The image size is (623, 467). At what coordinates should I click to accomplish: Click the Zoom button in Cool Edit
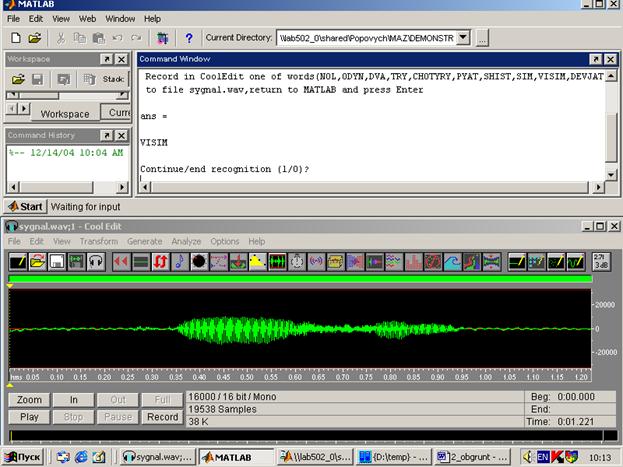(29, 400)
